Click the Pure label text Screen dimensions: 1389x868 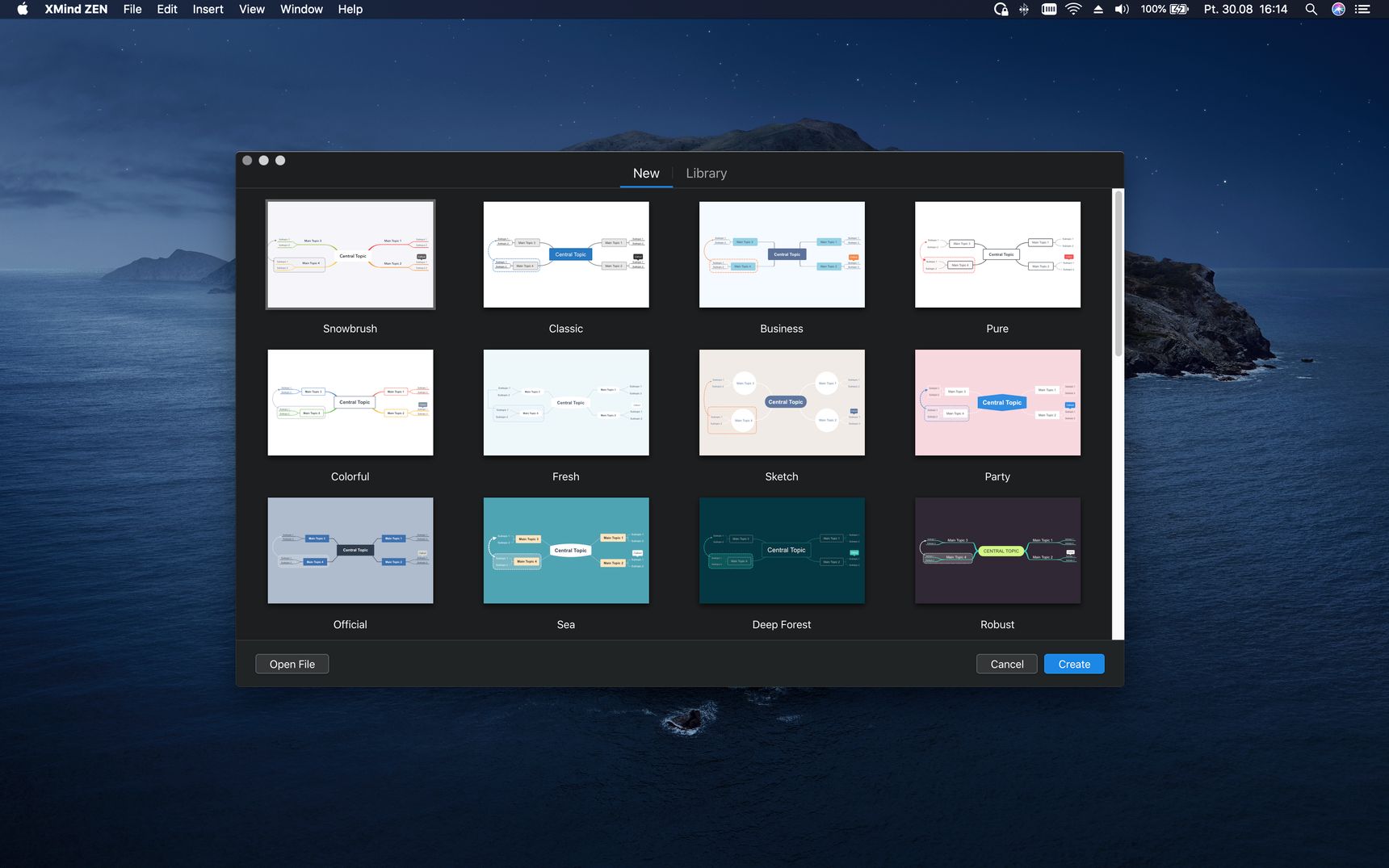click(997, 329)
